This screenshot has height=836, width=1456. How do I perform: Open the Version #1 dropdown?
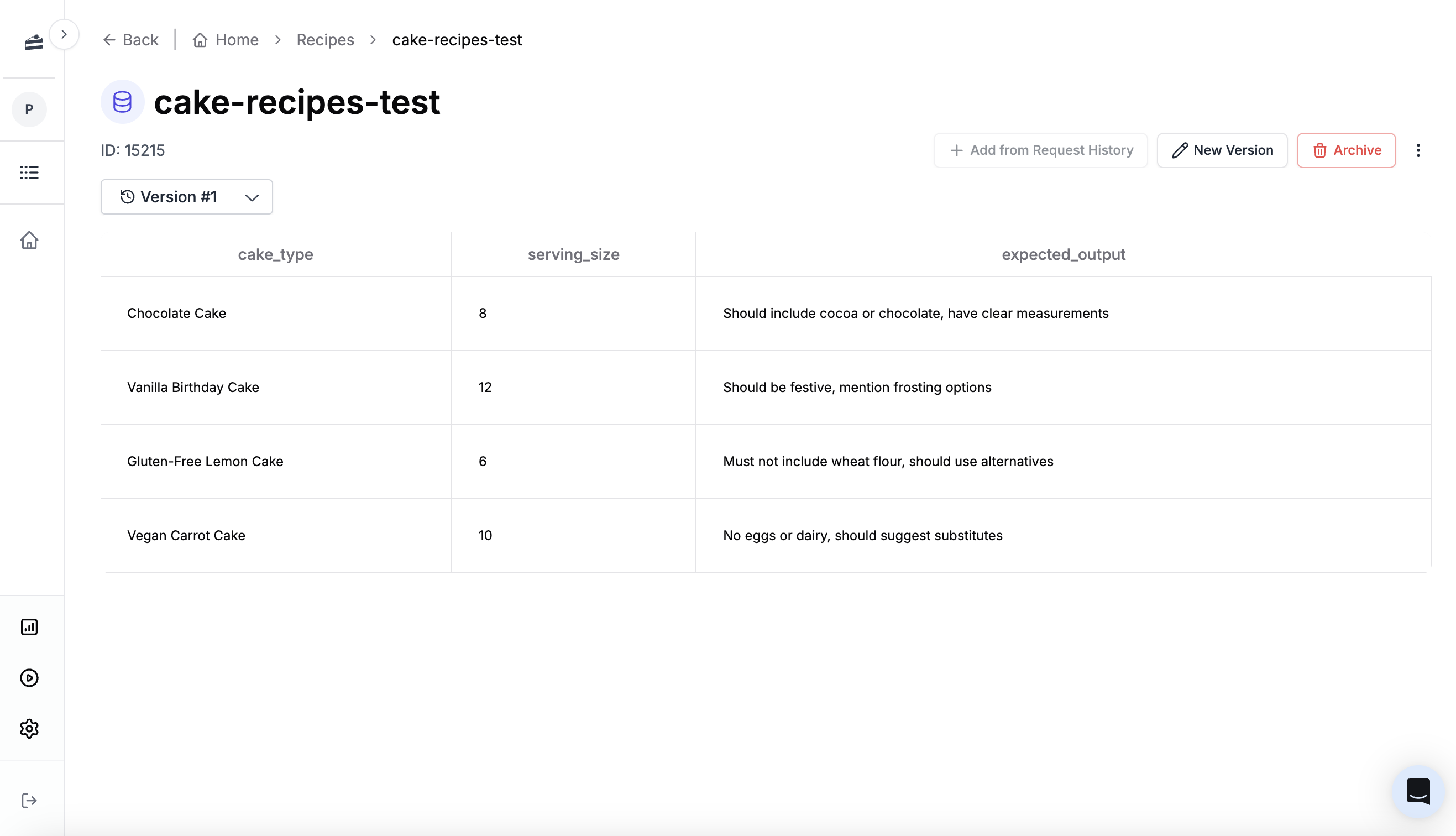pos(186,197)
